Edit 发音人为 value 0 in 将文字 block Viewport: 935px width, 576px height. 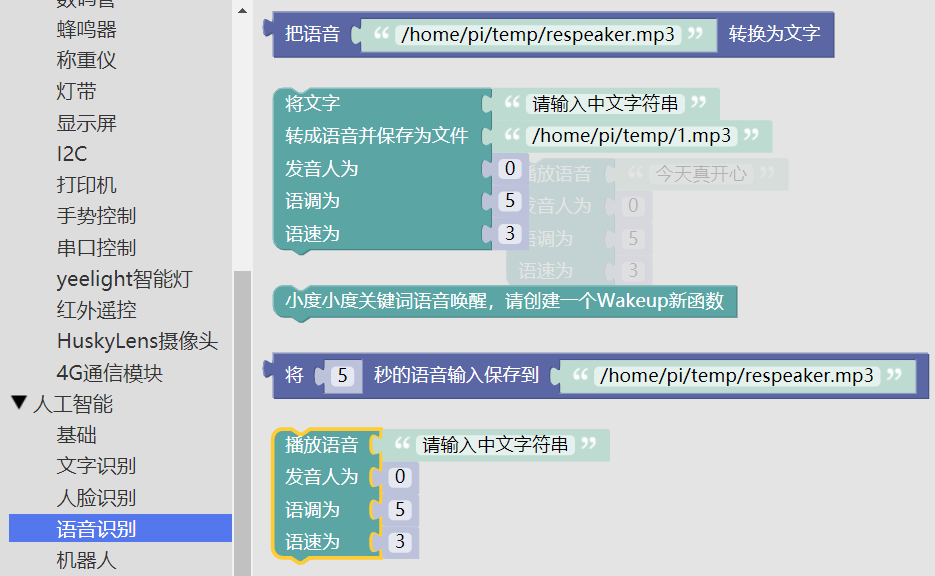point(510,168)
